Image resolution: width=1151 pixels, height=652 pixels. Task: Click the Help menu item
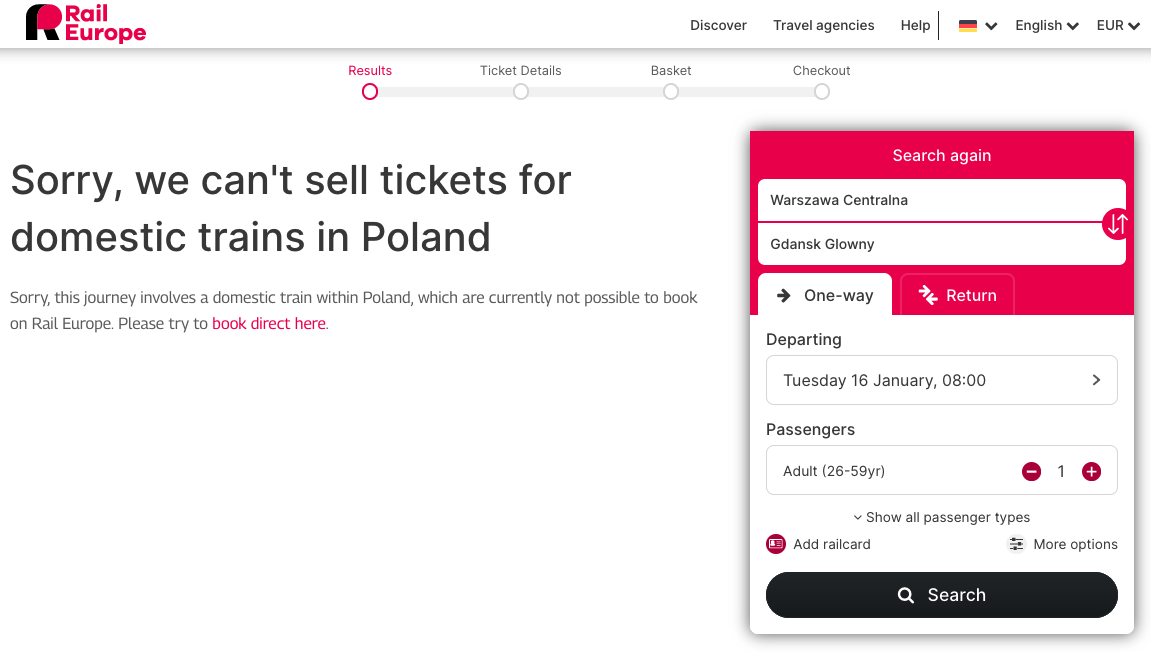(915, 26)
